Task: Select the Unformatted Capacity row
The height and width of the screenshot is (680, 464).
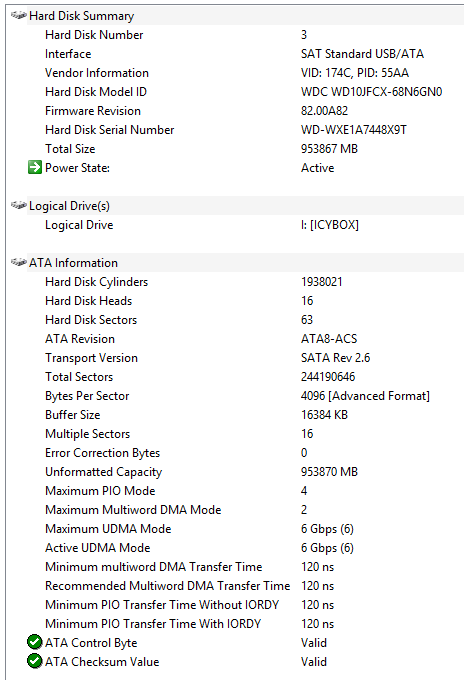Action: [245, 472]
